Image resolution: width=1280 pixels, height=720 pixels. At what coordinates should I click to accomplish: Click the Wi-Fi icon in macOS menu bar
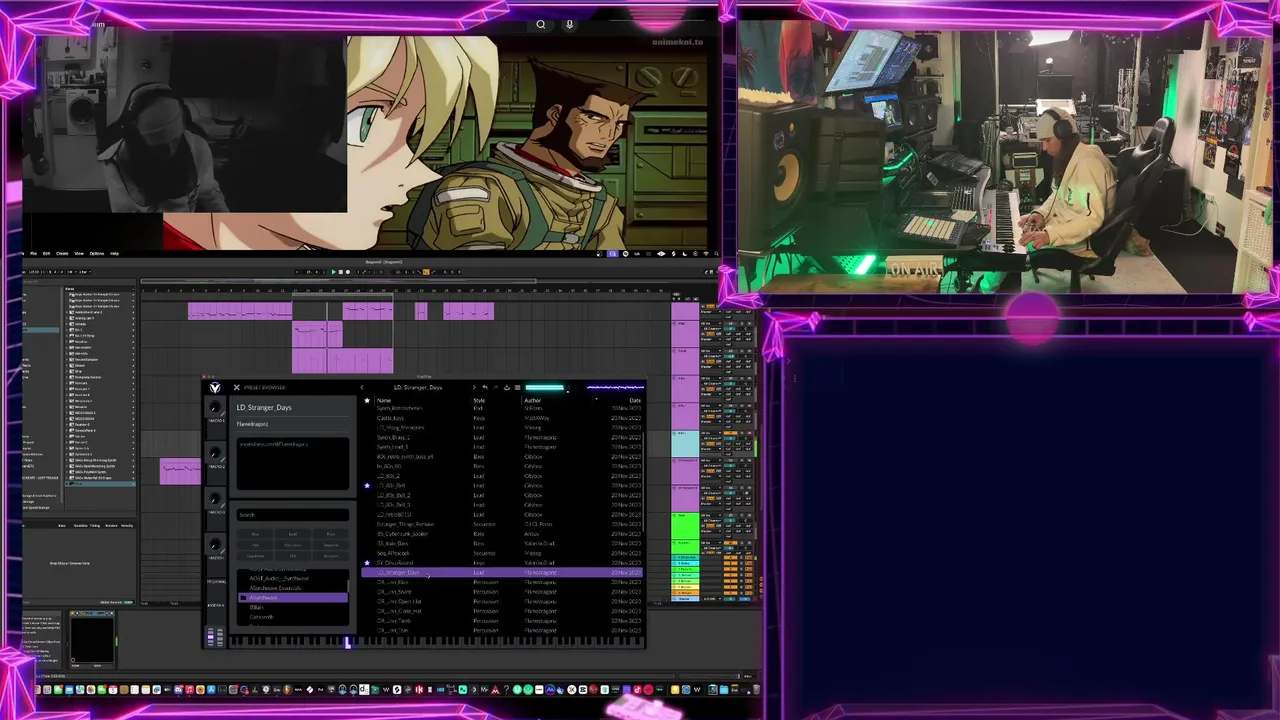(x=706, y=253)
